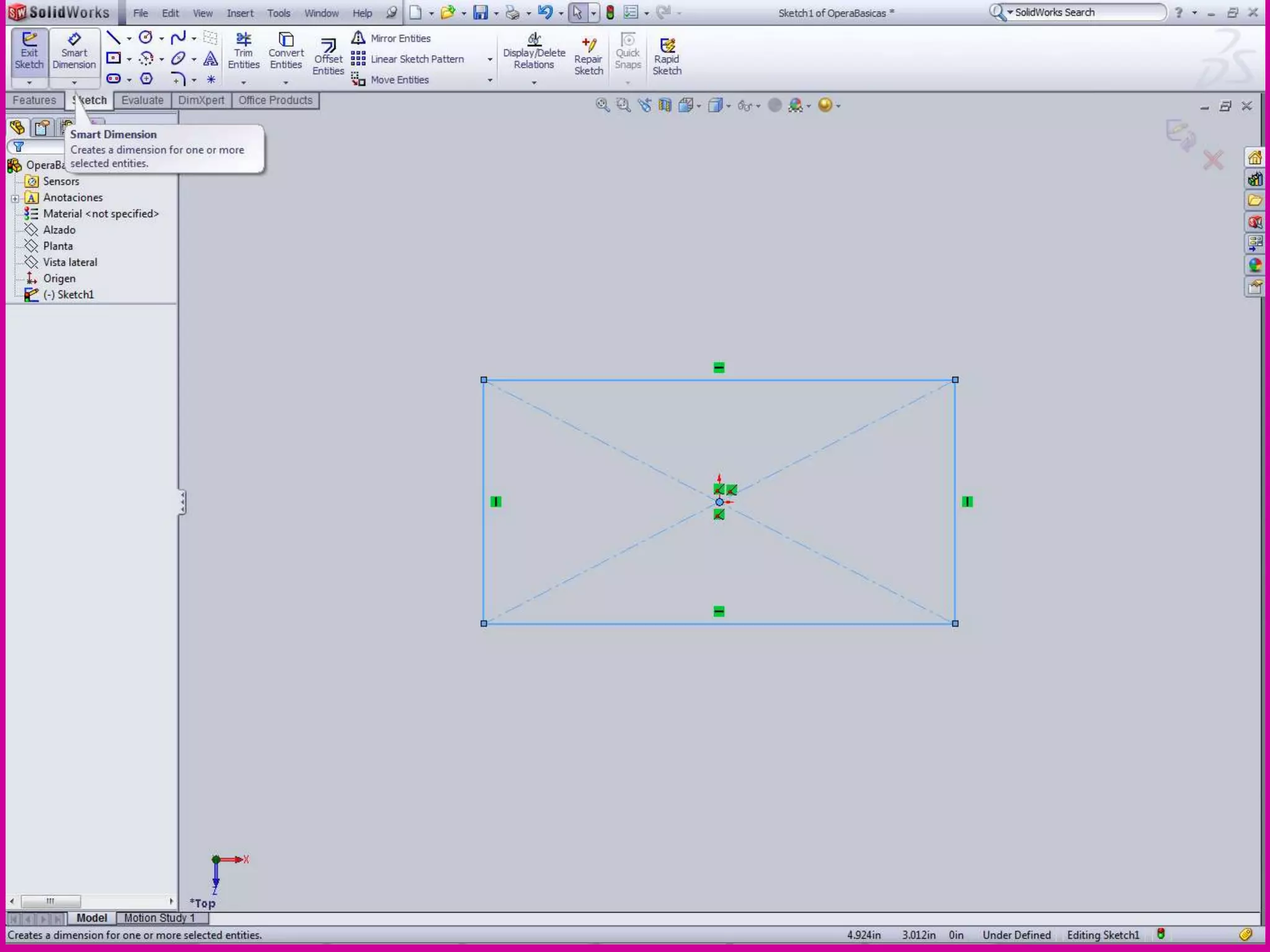This screenshot has width=1270, height=952.
Task: Open the Insert menu
Action: coord(240,13)
